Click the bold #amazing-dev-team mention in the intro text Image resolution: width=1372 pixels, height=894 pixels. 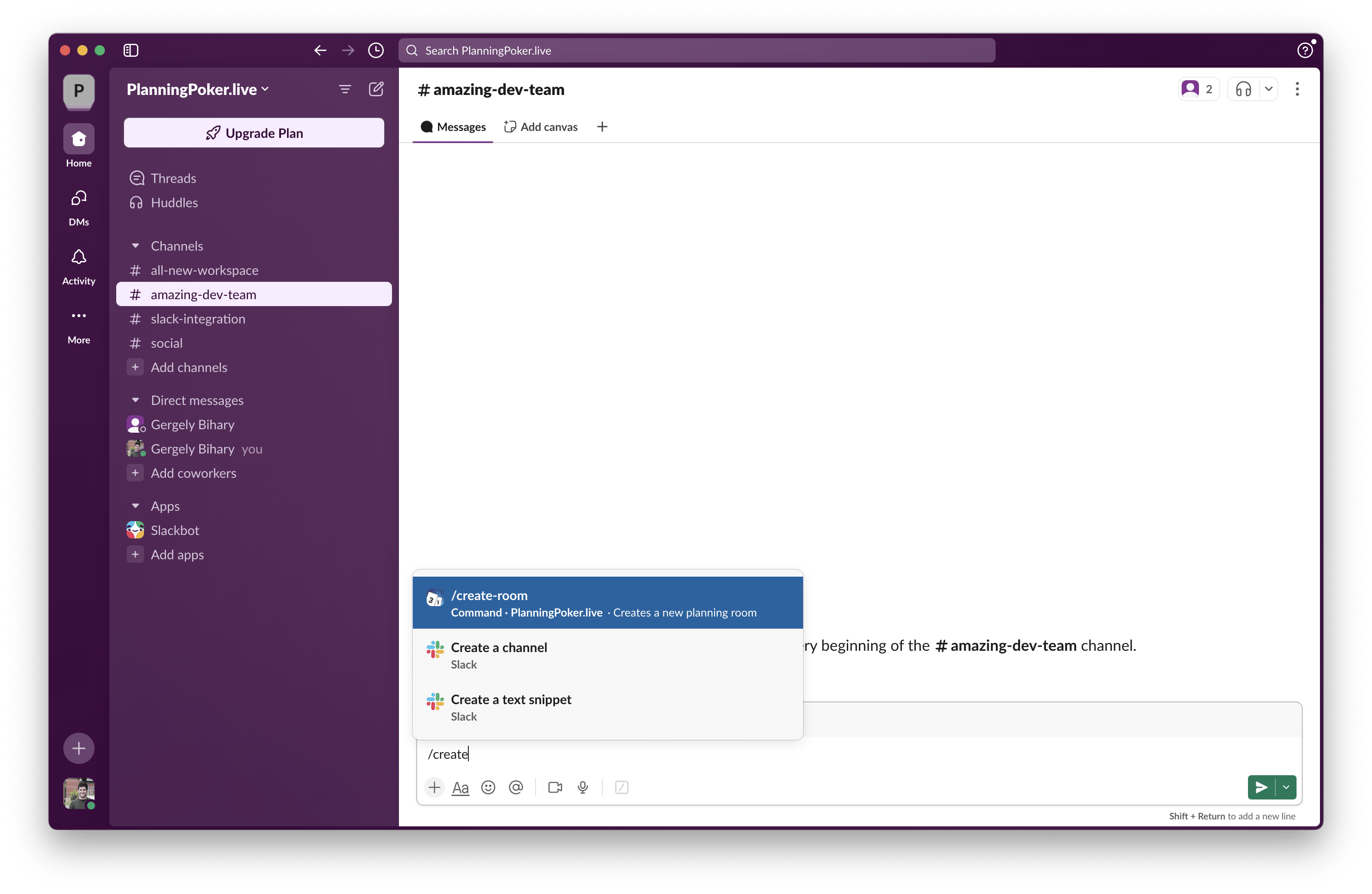coord(1006,645)
